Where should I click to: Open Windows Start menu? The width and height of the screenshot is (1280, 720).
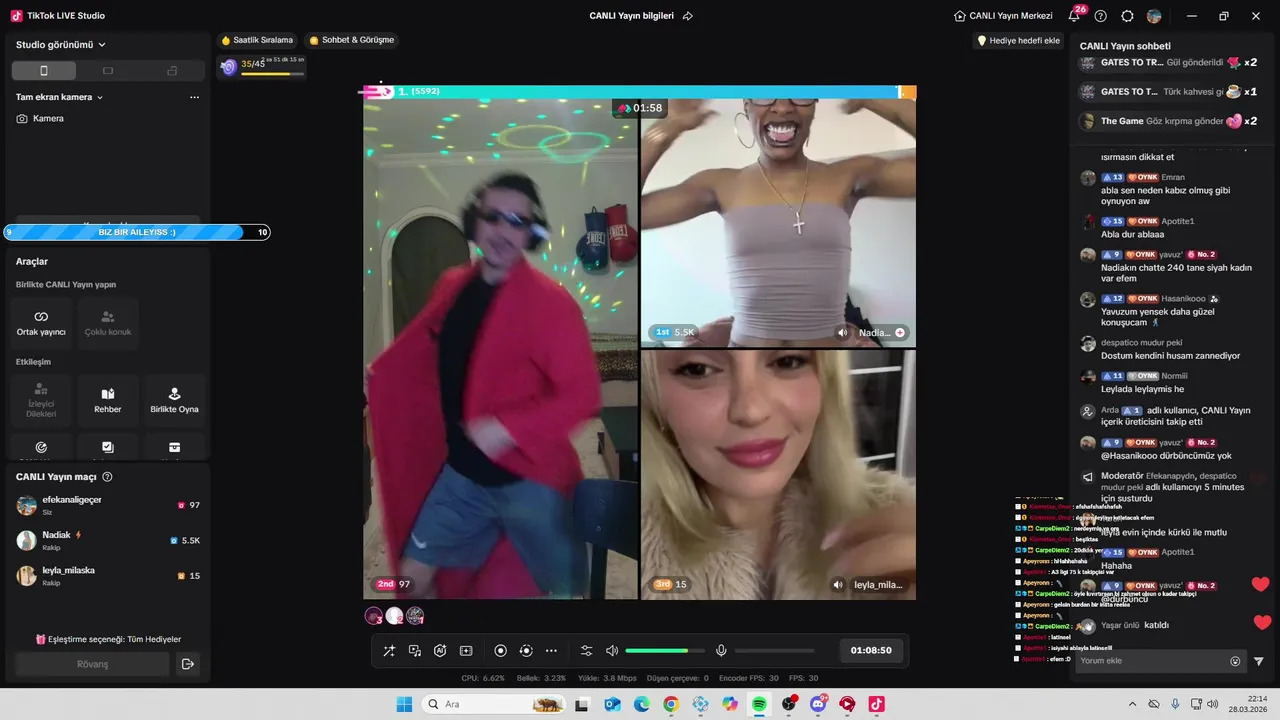[x=404, y=704]
